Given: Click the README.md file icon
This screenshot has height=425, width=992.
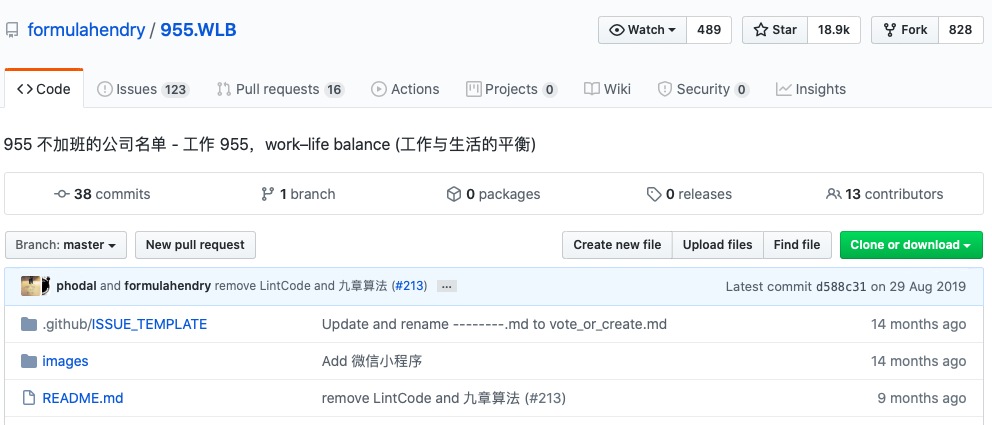Looking at the screenshot, I should (x=28, y=398).
